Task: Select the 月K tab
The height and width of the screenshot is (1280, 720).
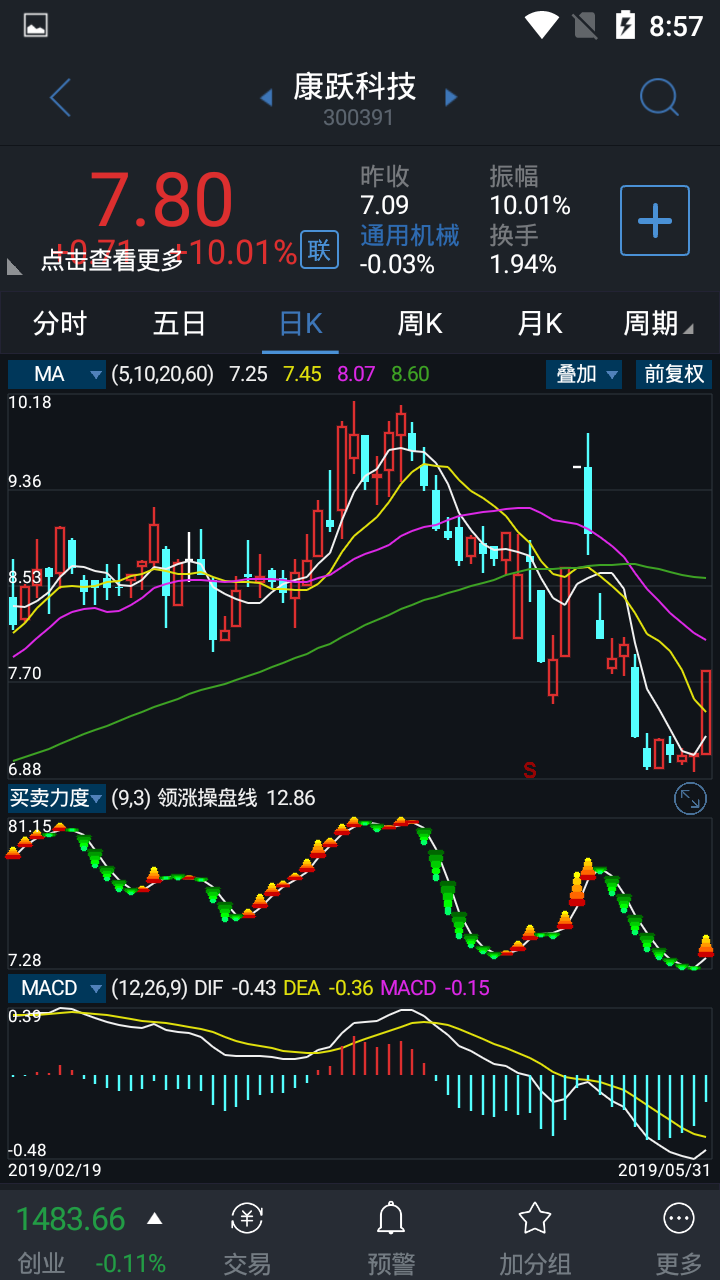Action: point(540,323)
